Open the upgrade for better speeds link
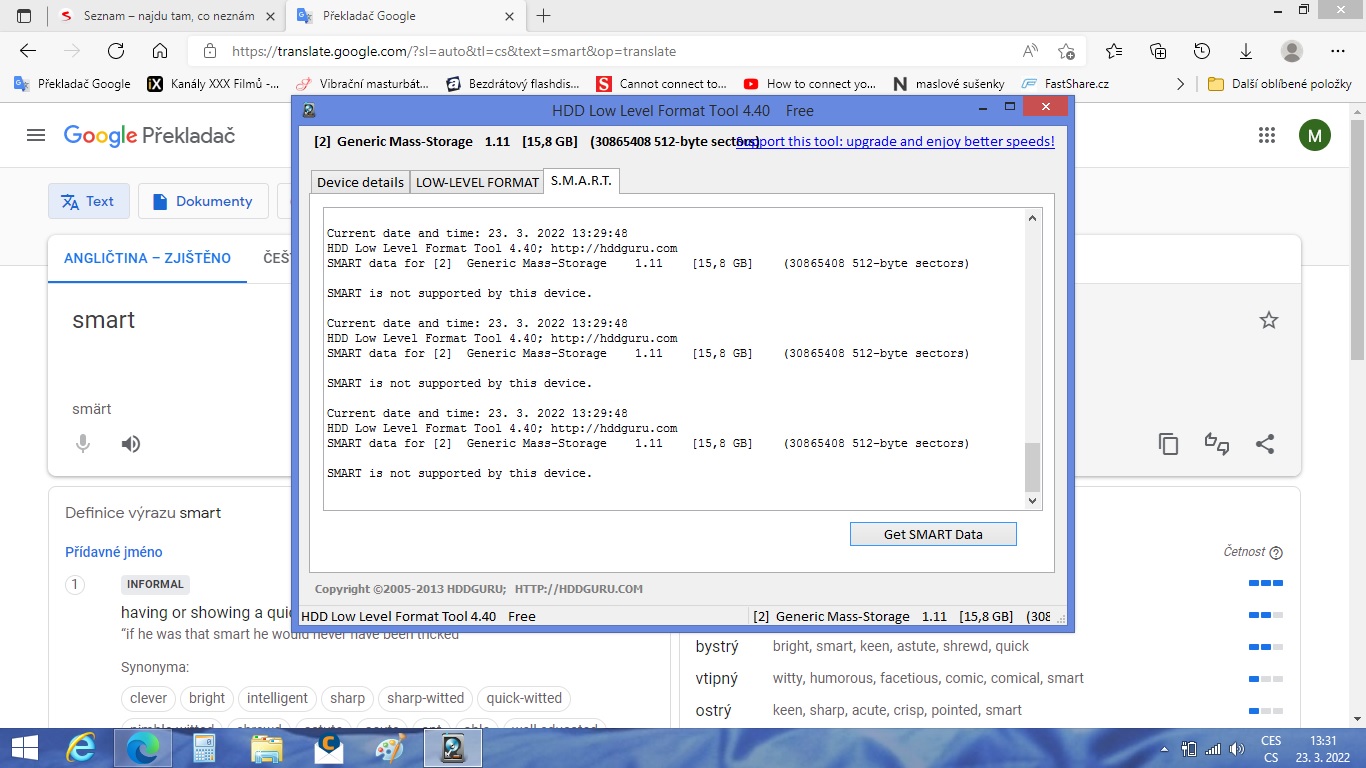The width and height of the screenshot is (1366, 768). point(896,141)
